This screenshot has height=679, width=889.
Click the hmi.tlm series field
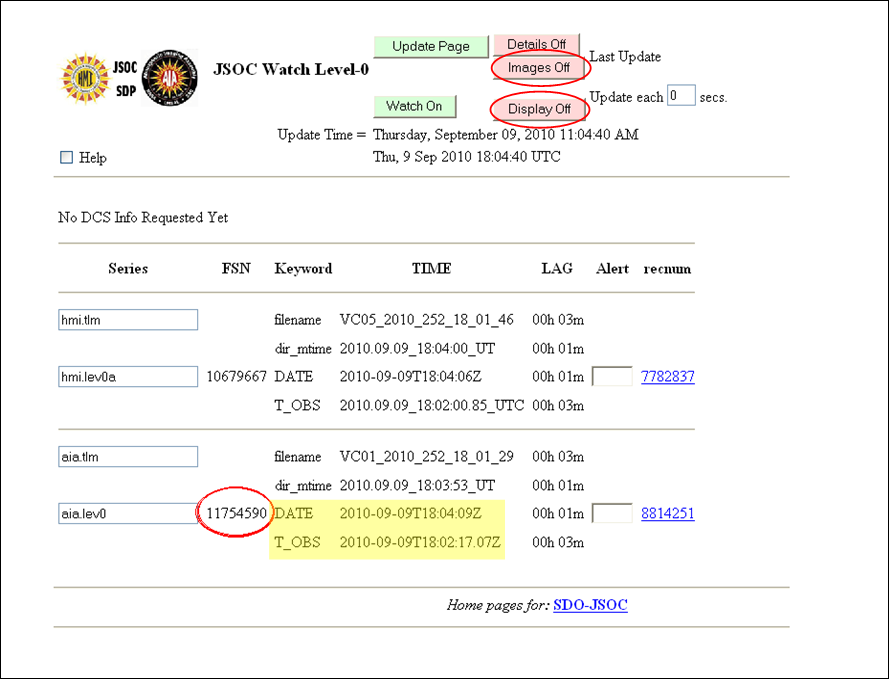point(128,320)
